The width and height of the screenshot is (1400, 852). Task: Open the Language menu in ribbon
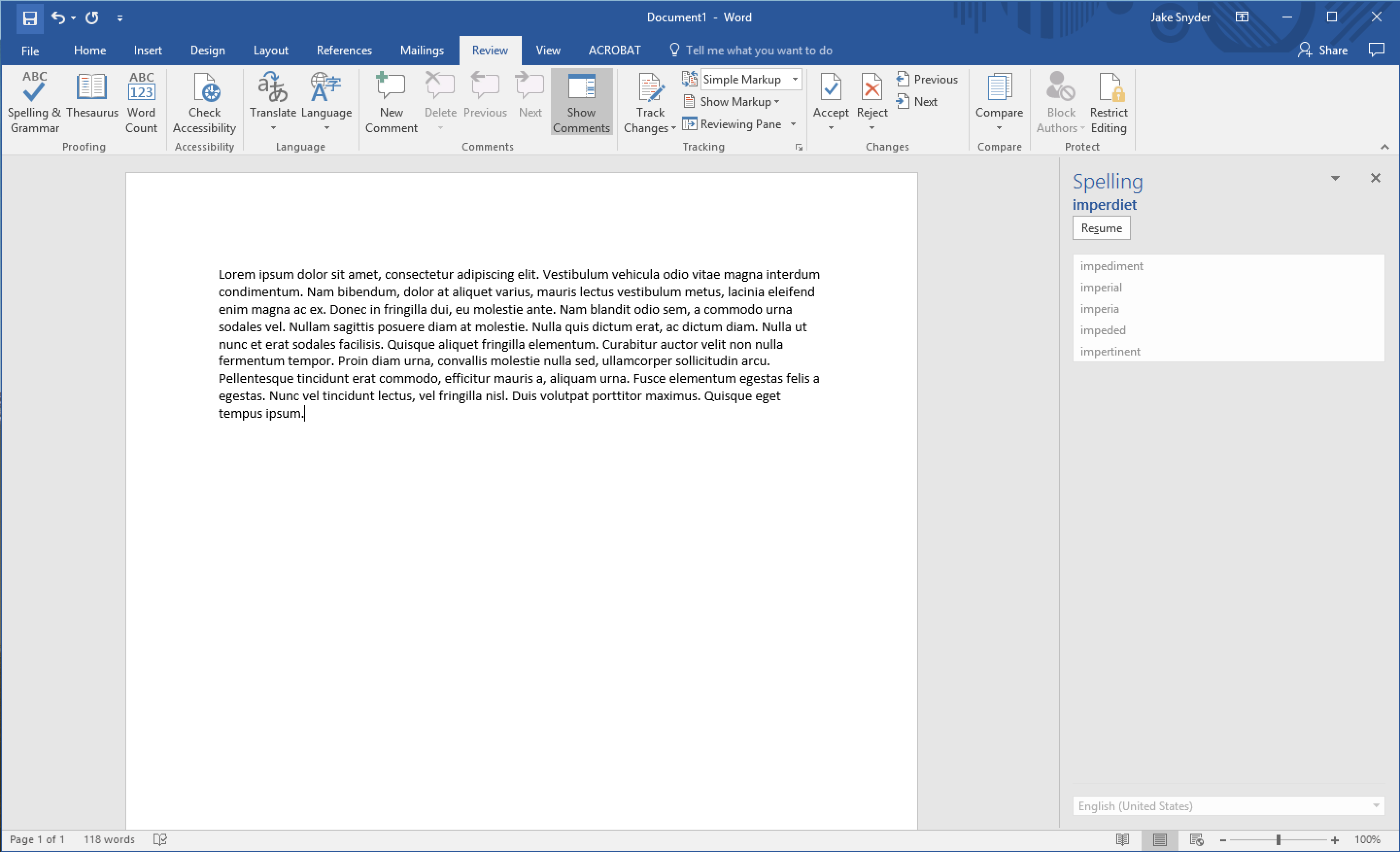click(326, 102)
